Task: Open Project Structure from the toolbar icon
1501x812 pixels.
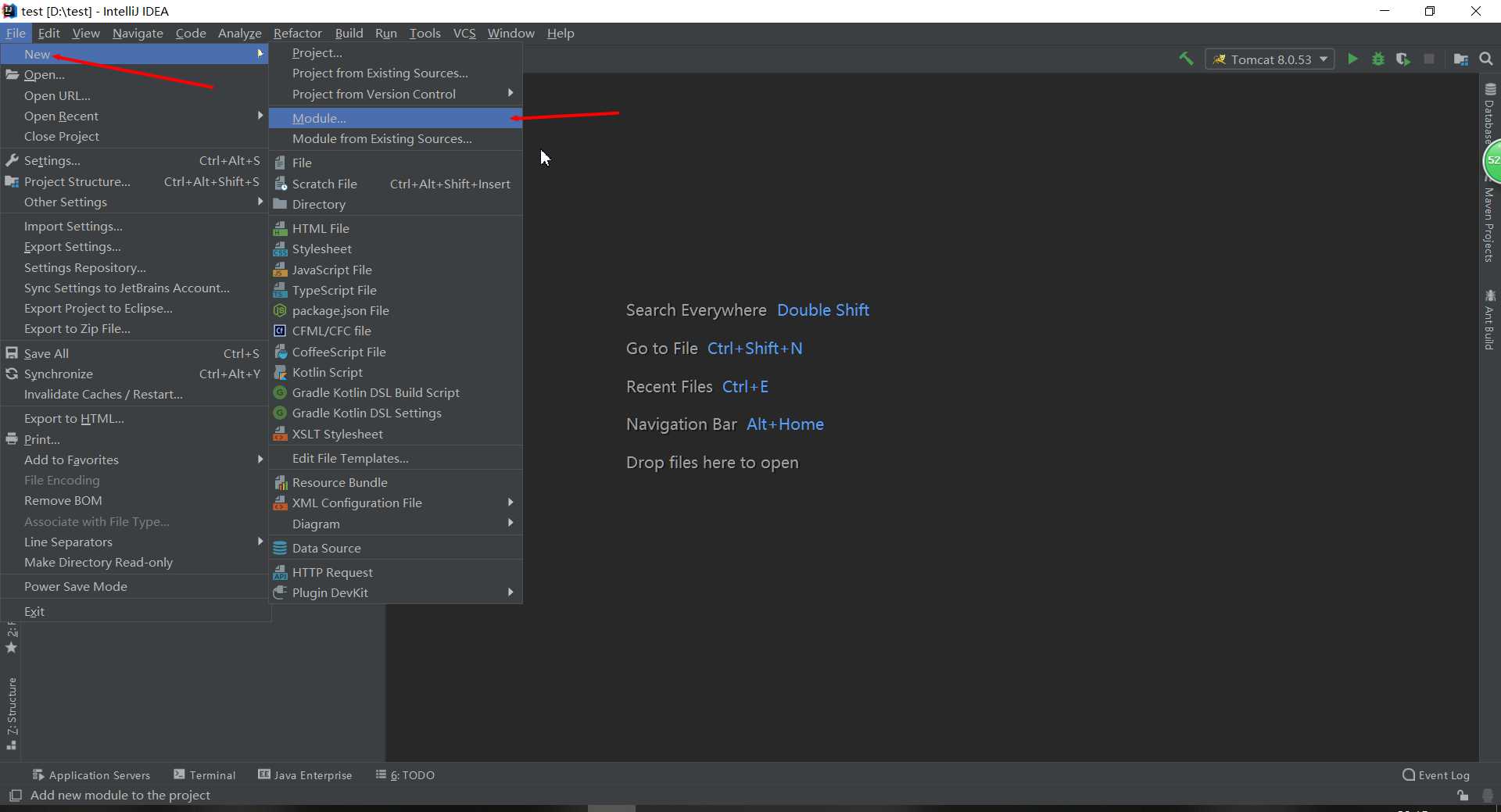Action: 1460,59
